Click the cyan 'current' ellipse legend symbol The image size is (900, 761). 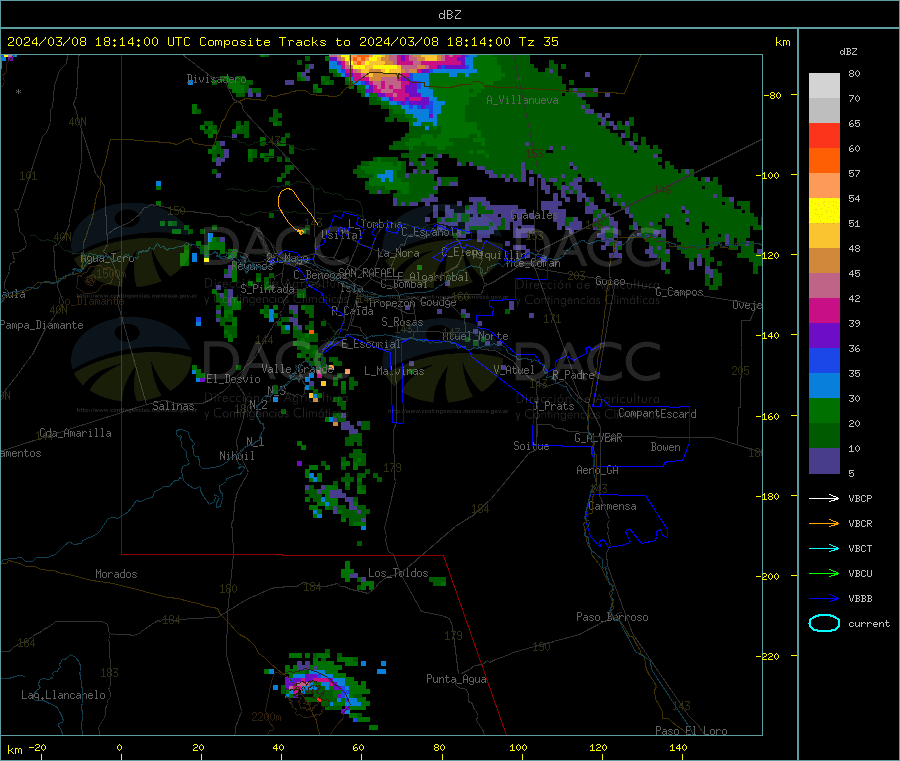[824, 623]
